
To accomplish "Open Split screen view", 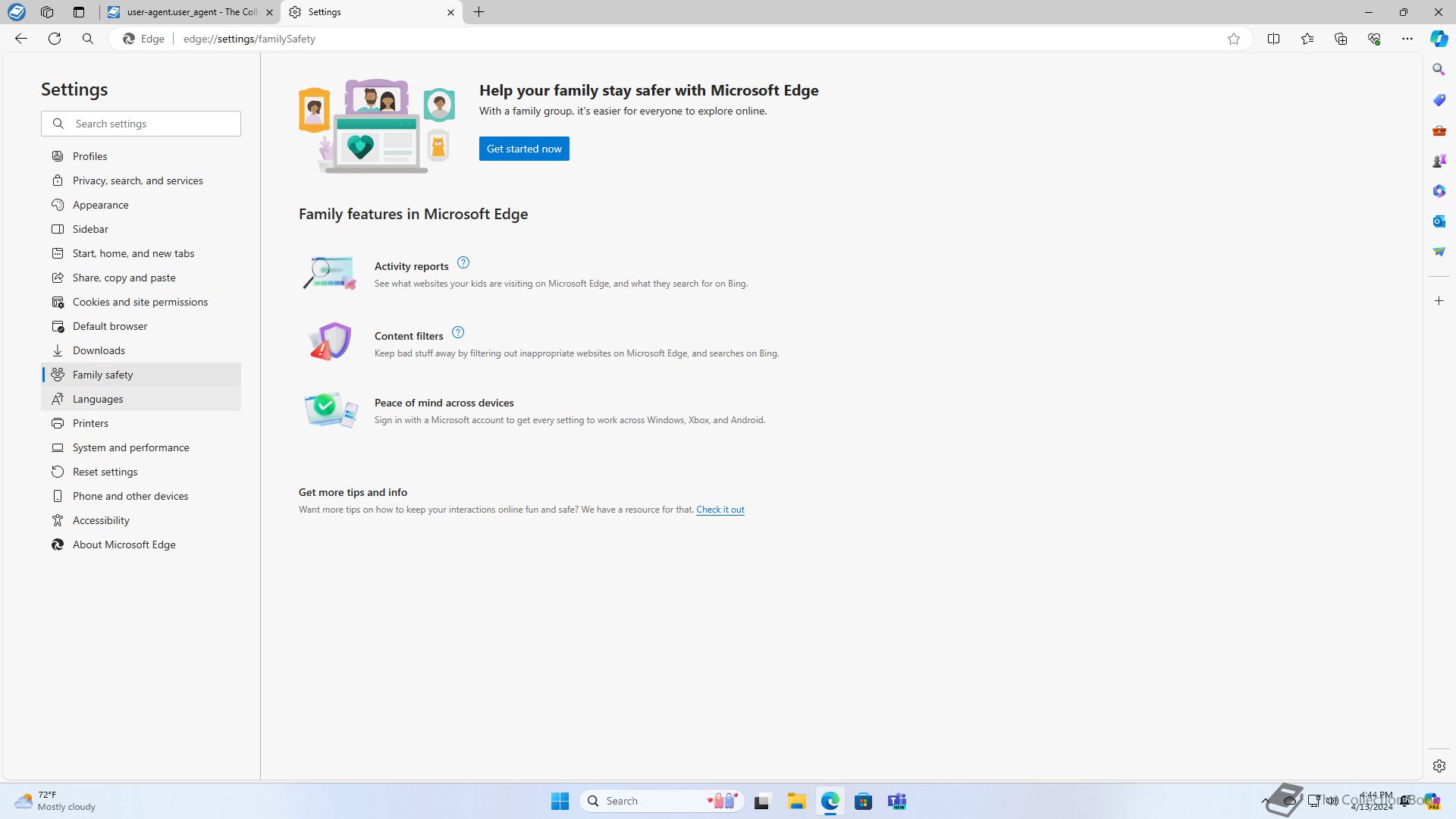I will tap(1274, 39).
